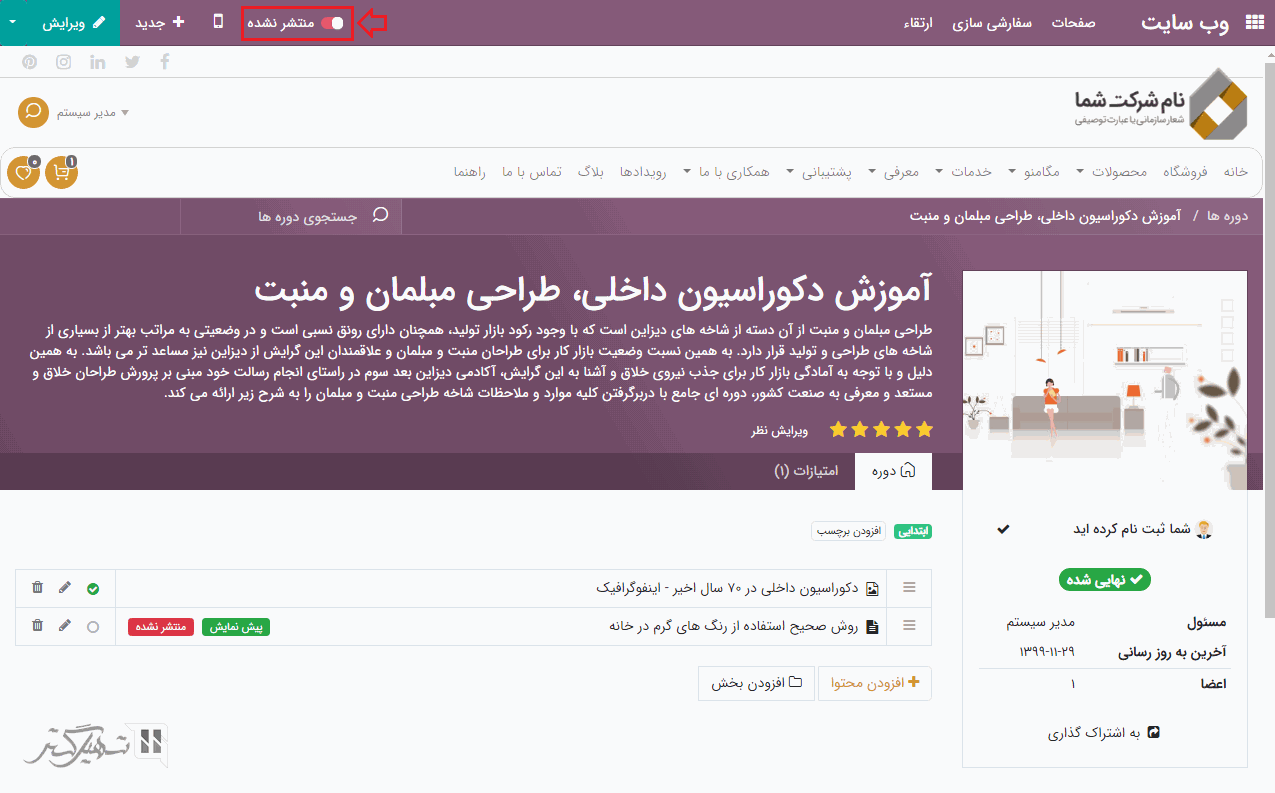Edit the warm colors content with pencil icon
This screenshot has width=1275, height=793.
pos(65,626)
